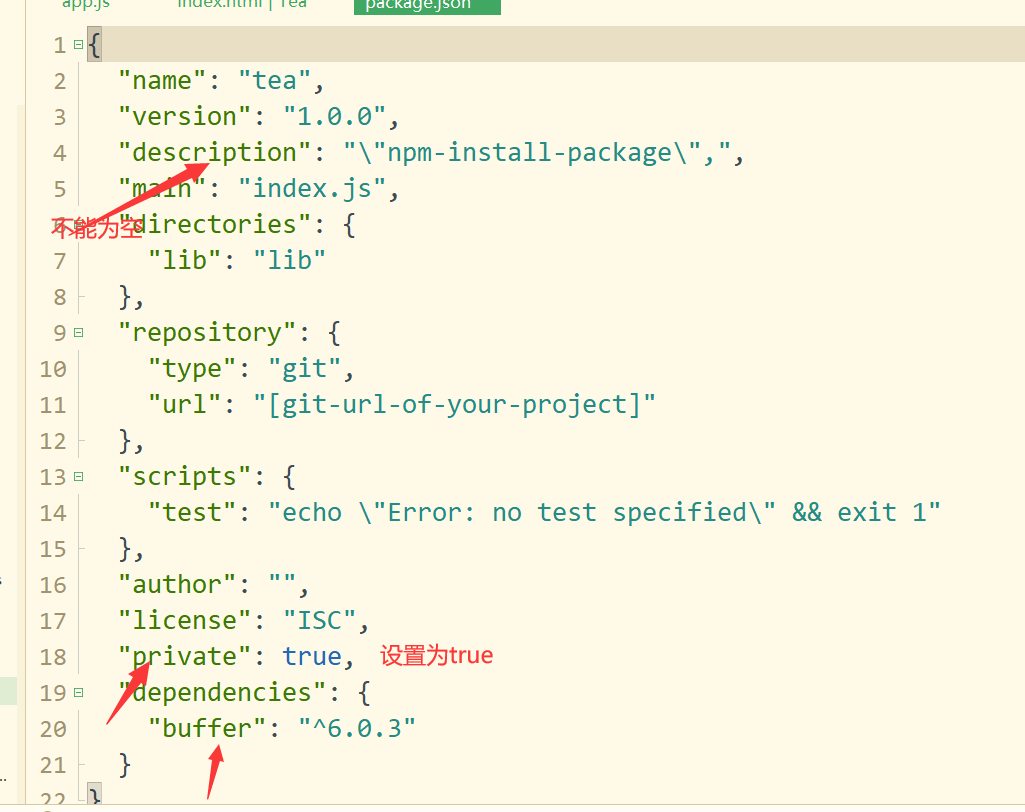
Task: Switch to the app.js tab
Action: [86, 5]
